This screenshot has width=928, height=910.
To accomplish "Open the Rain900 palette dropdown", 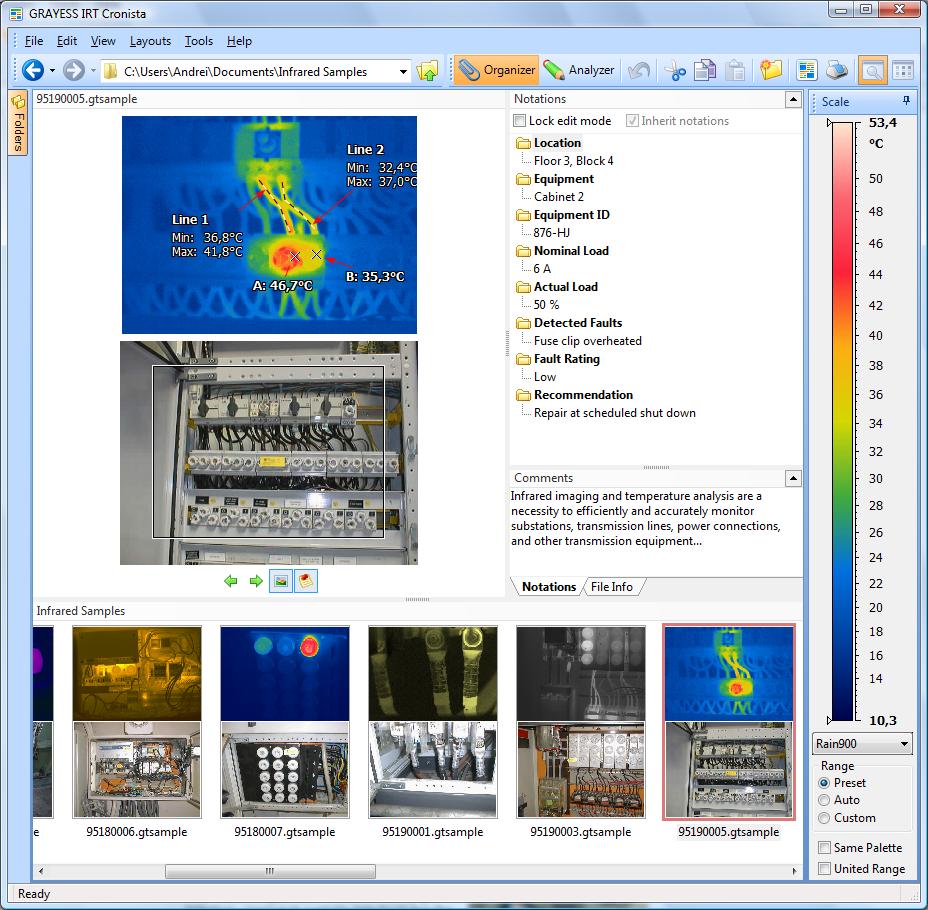I will pos(862,744).
